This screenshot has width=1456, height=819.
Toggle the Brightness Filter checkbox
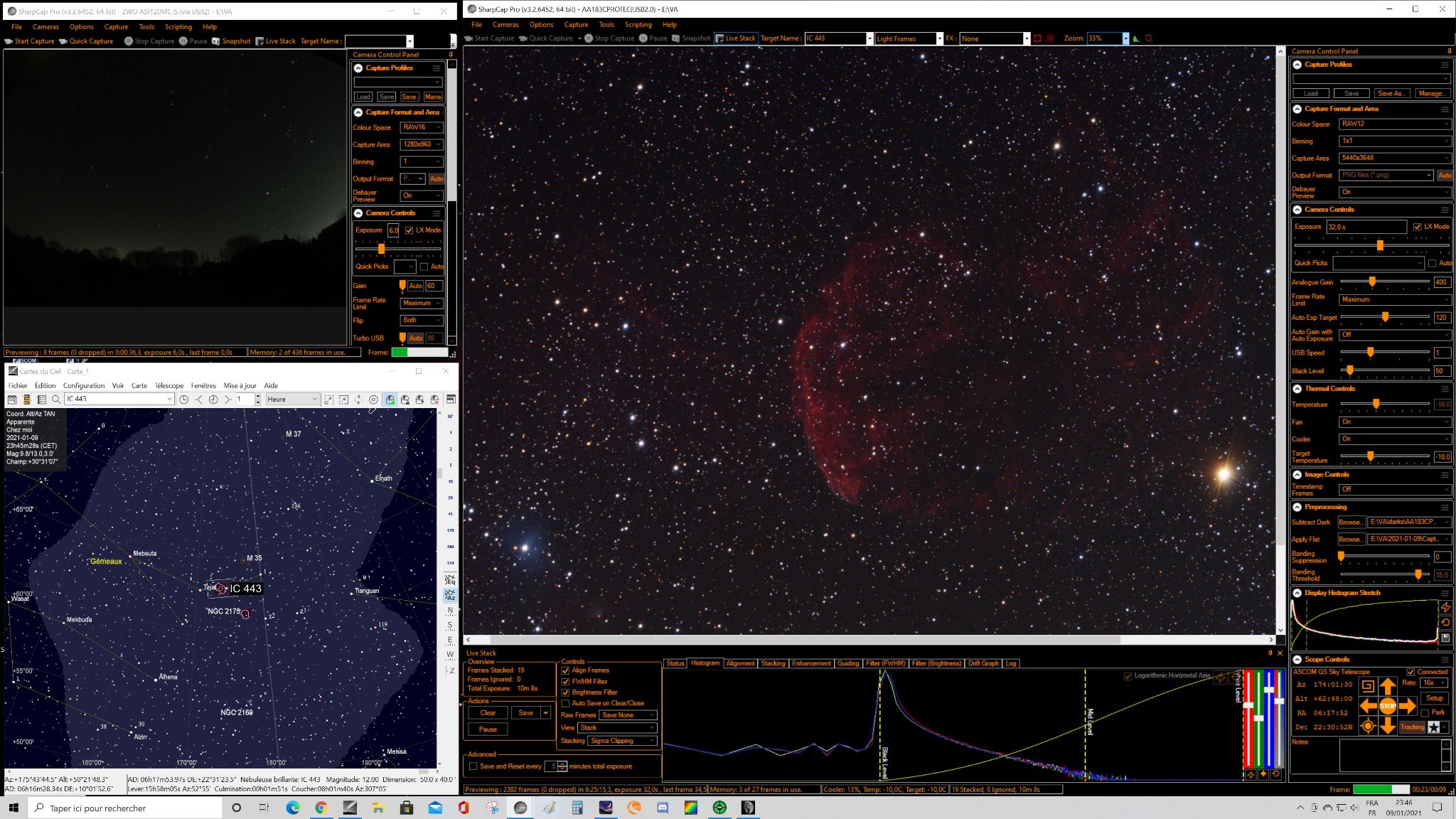click(565, 692)
